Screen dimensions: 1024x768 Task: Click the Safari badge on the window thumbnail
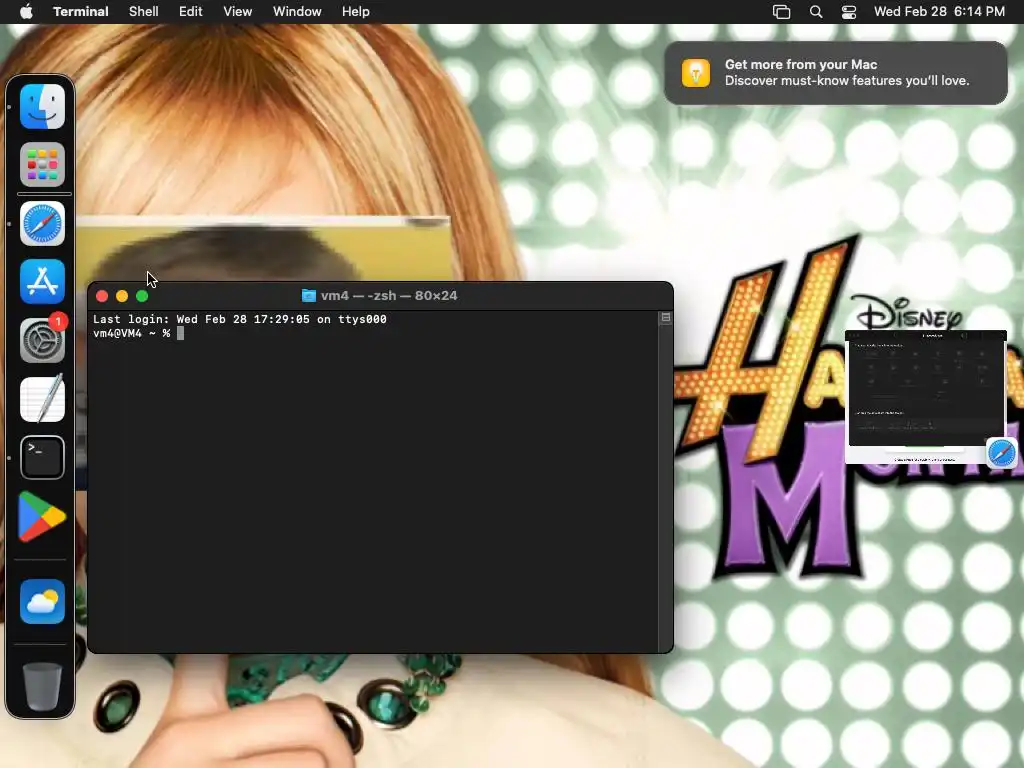pos(1001,453)
